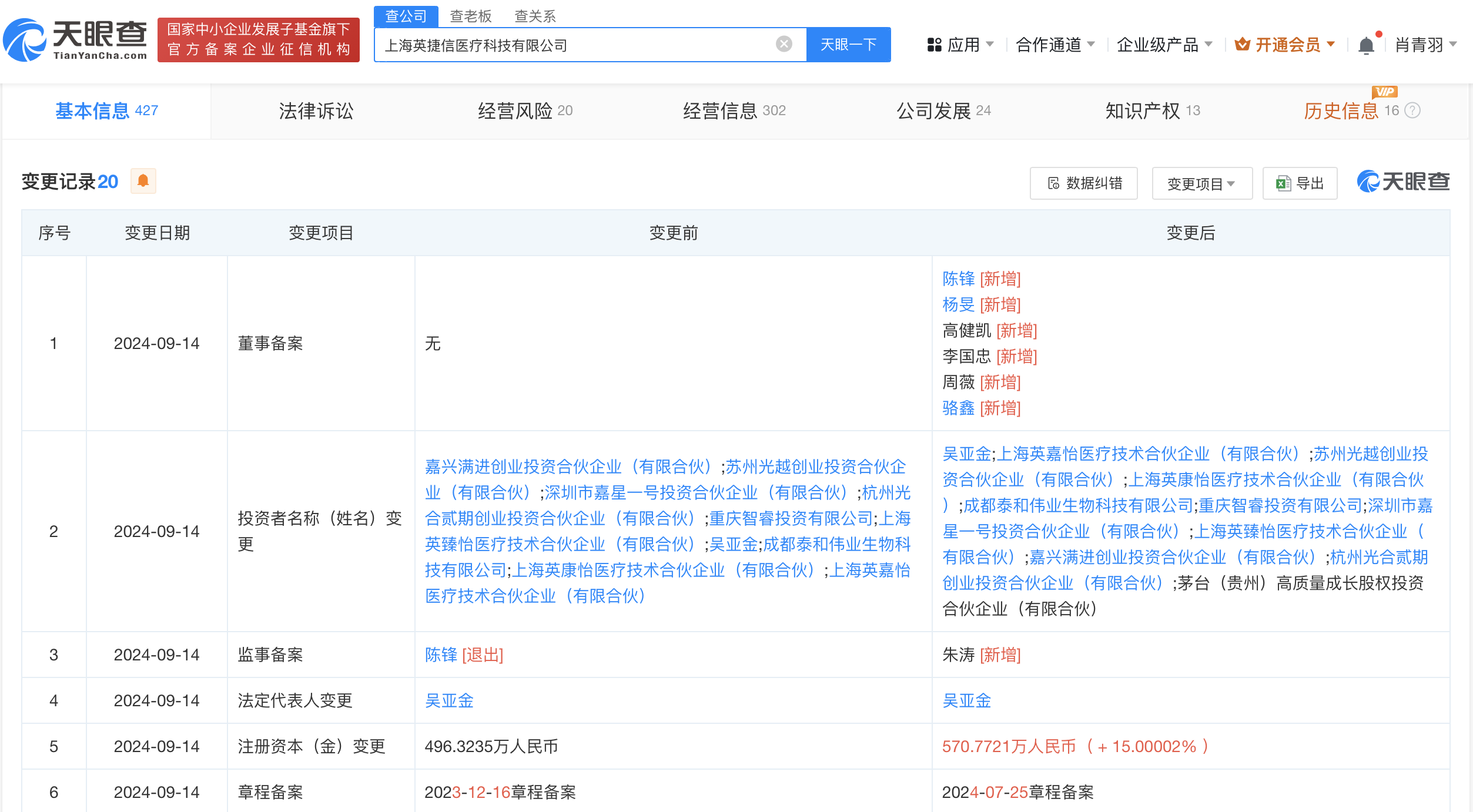Toggle change-record alert bell icon
This screenshot has width=1473, height=812.
click(x=143, y=181)
